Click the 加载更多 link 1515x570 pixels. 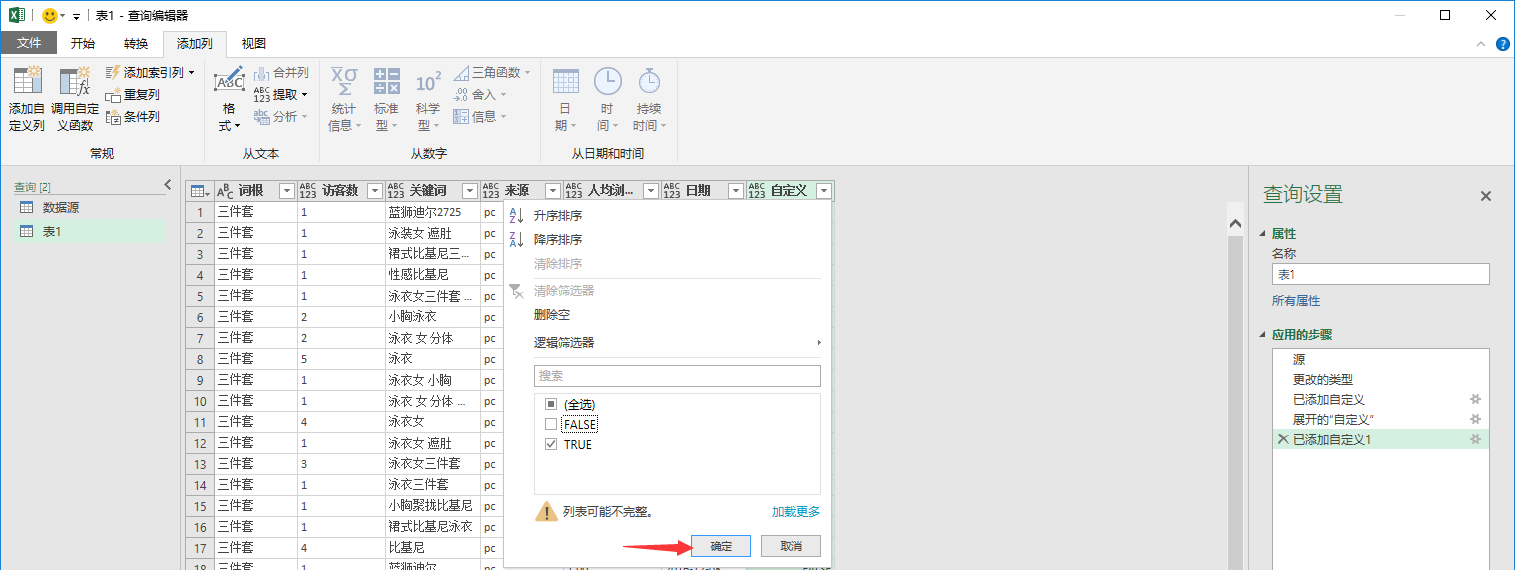pos(796,512)
